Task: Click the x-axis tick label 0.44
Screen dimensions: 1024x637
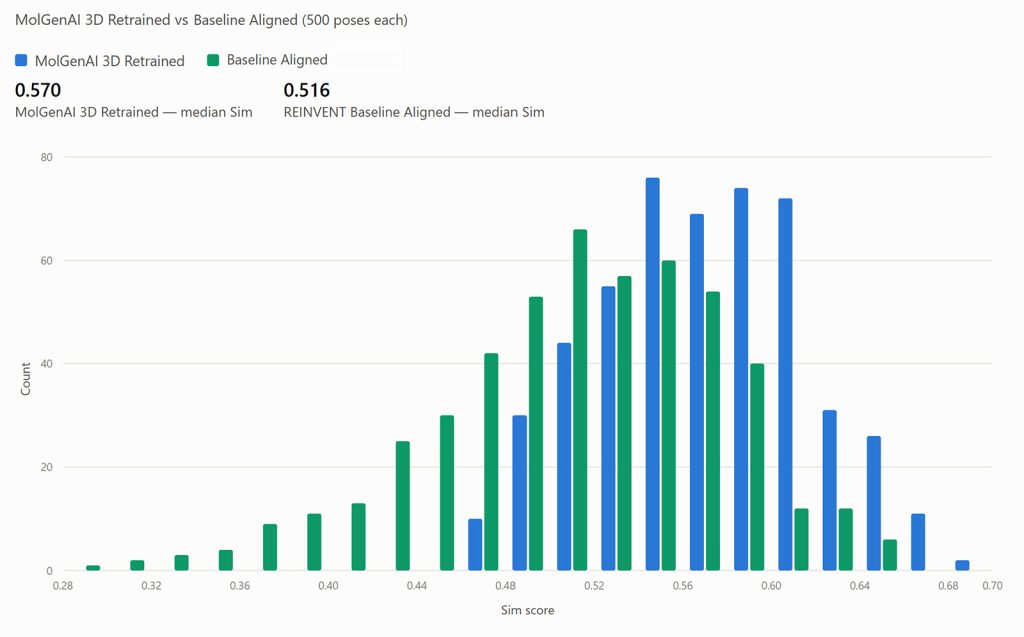Action: (x=417, y=585)
